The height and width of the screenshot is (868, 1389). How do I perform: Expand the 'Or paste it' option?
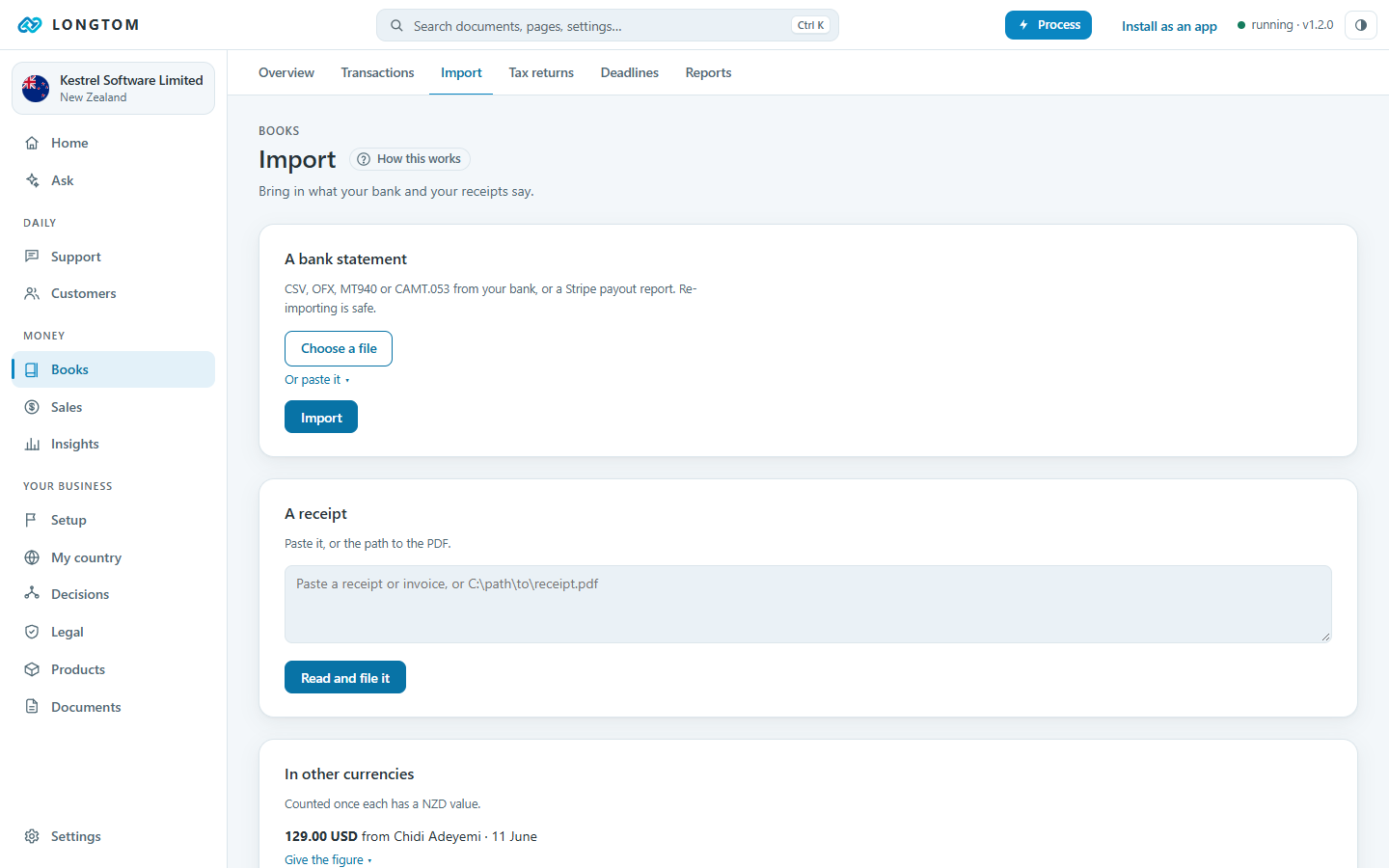click(x=316, y=380)
